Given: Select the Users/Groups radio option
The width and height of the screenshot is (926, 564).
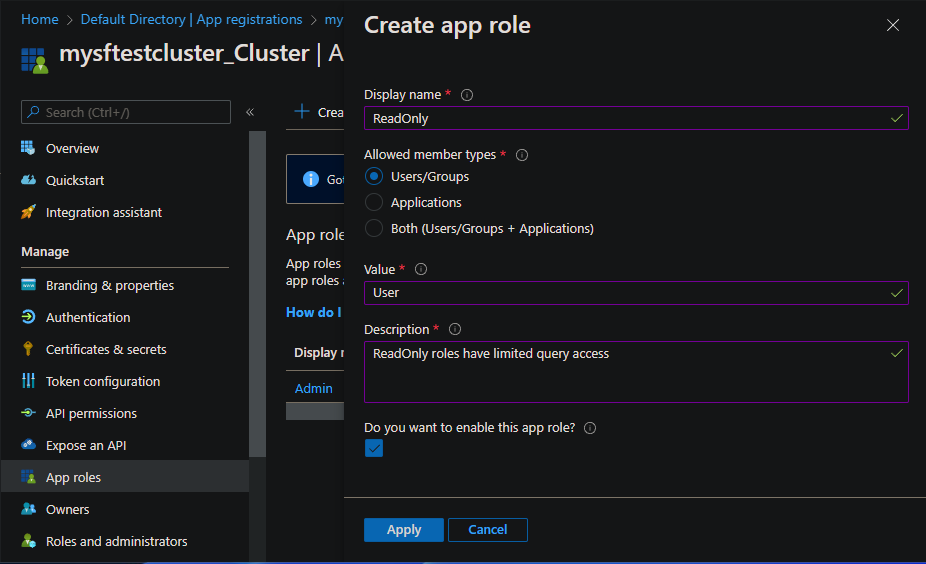Looking at the screenshot, I should (x=374, y=177).
